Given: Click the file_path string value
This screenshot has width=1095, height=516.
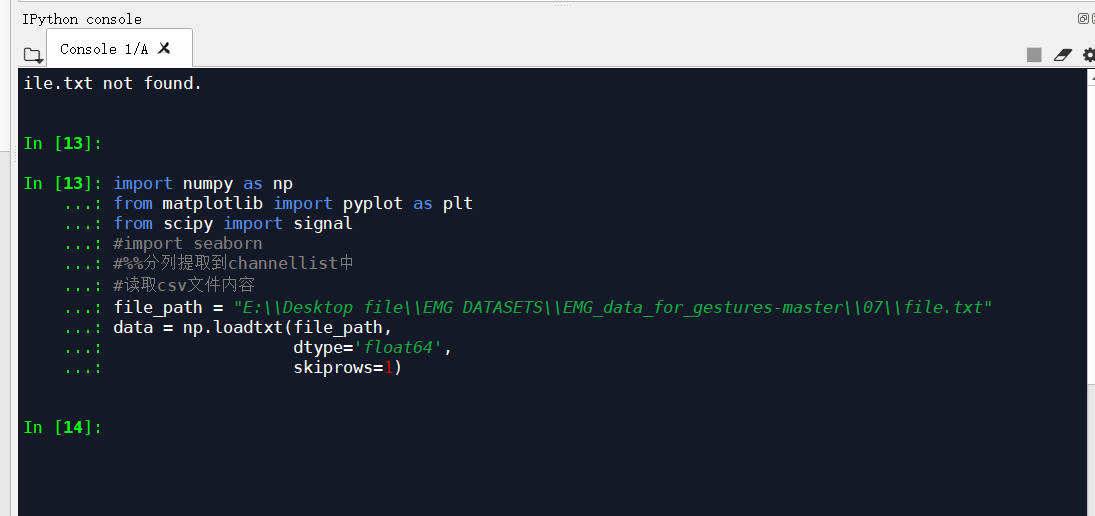Looking at the screenshot, I should (x=612, y=307).
